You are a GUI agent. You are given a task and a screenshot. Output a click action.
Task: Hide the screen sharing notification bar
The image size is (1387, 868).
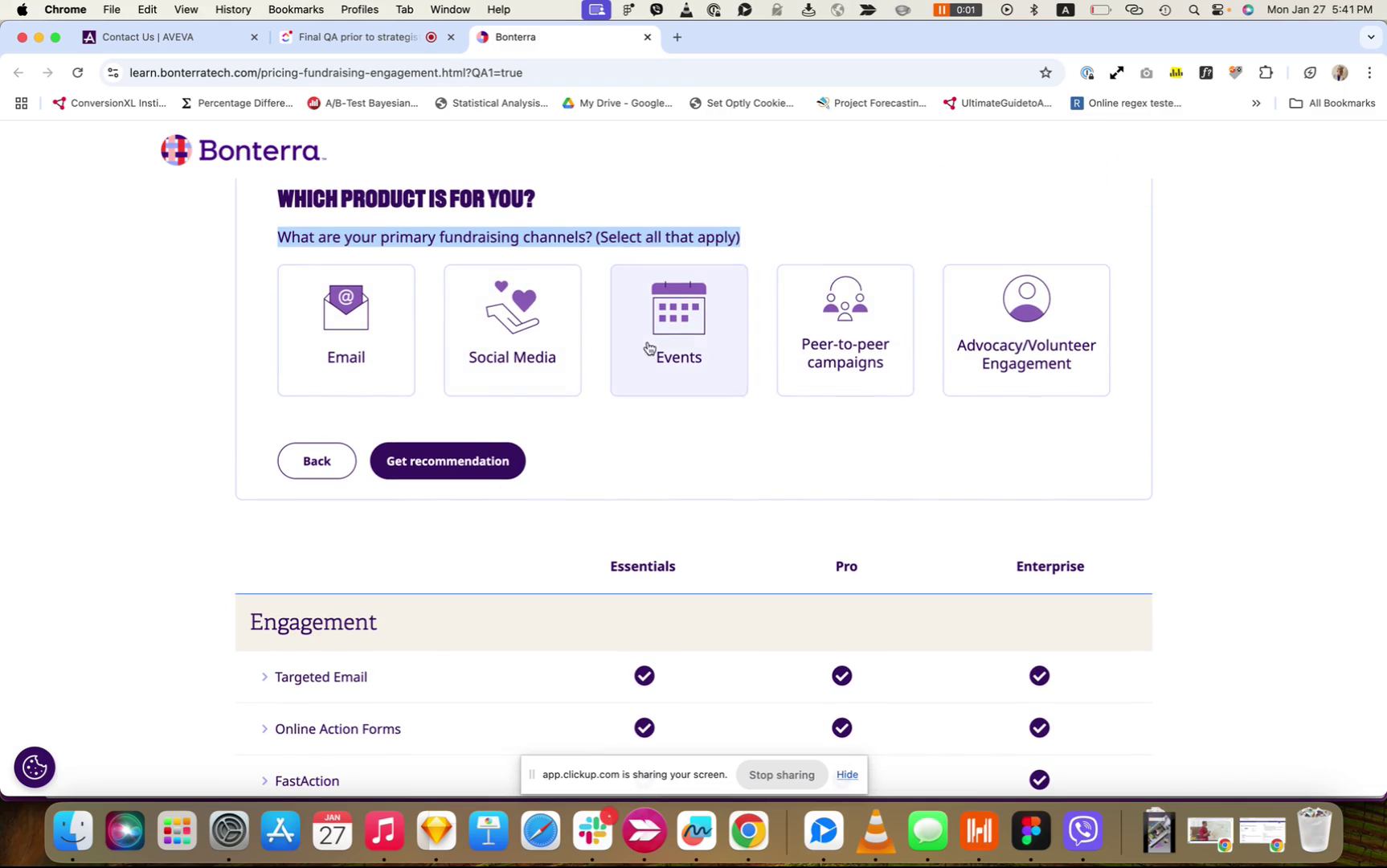pos(847,775)
